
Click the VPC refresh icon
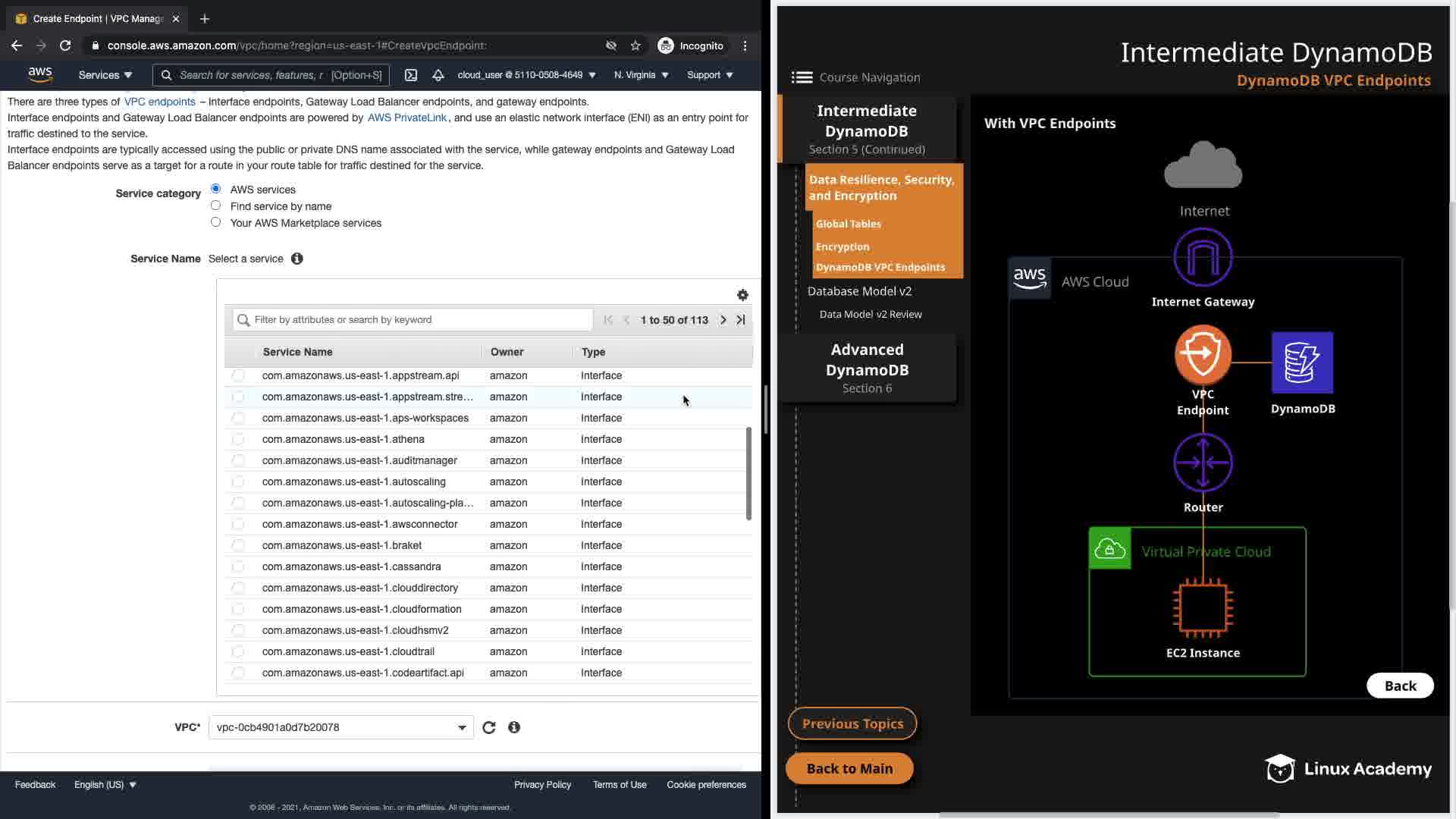(489, 727)
